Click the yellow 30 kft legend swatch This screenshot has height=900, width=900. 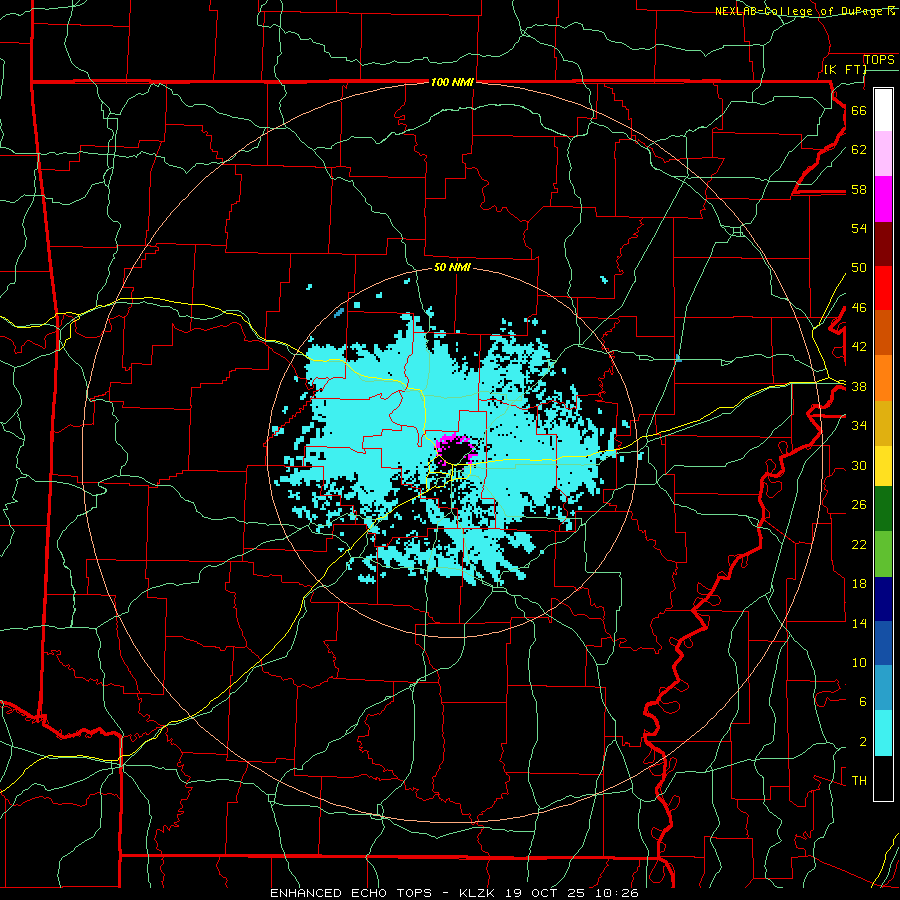(883, 465)
